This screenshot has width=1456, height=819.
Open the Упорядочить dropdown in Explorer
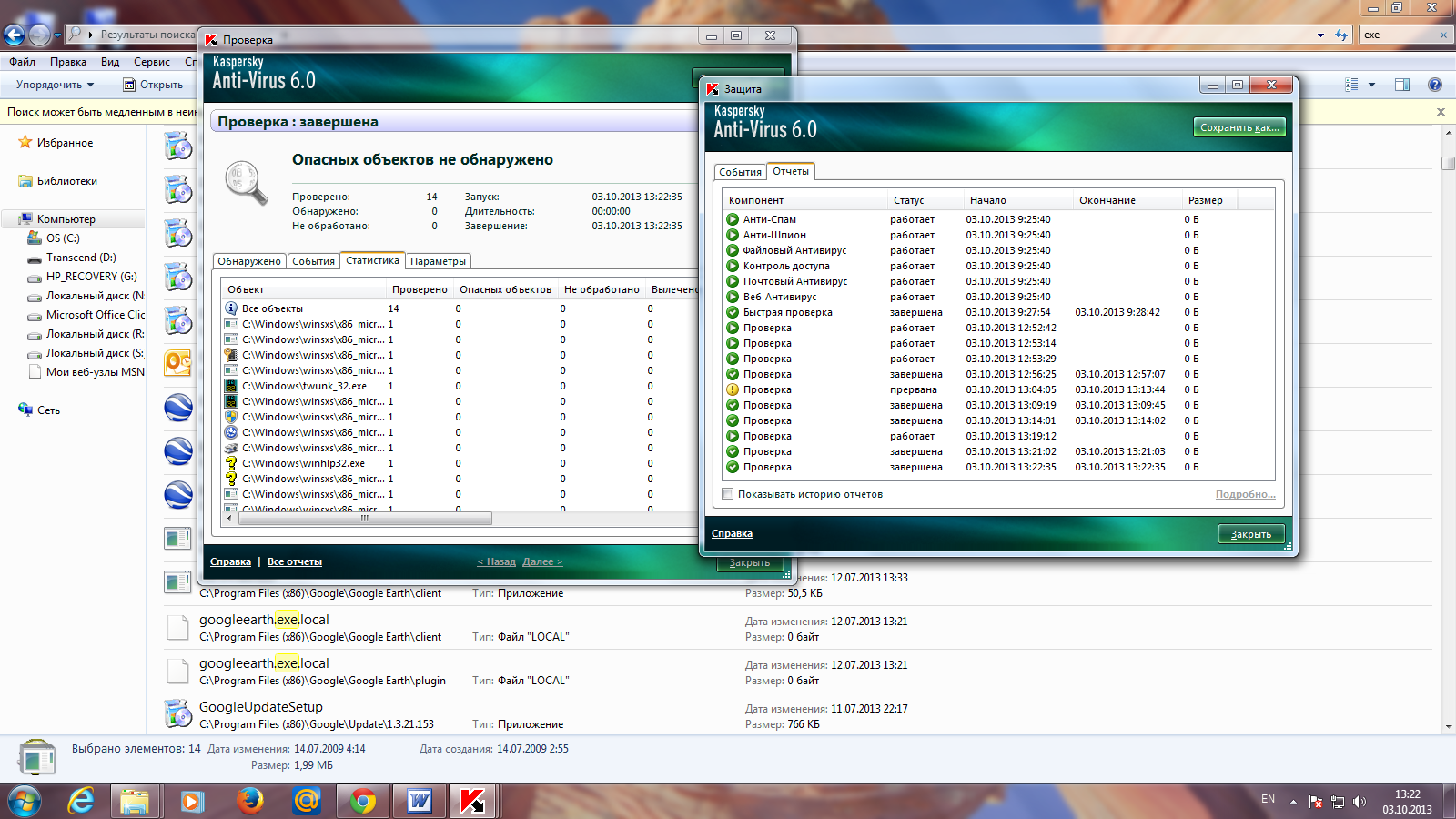tap(55, 85)
